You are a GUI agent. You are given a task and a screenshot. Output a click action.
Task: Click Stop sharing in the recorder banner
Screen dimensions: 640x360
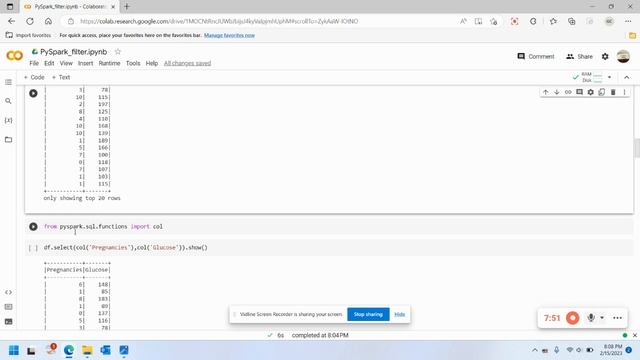pos(368,314)
